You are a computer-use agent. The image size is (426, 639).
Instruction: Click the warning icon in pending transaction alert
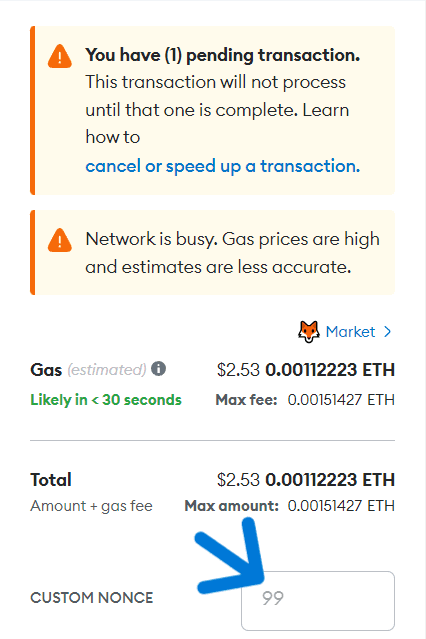click(x=60, y=56)
